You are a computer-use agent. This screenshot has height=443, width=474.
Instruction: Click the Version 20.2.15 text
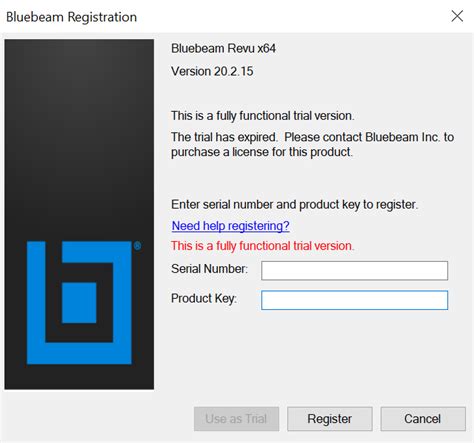[212, 71]
